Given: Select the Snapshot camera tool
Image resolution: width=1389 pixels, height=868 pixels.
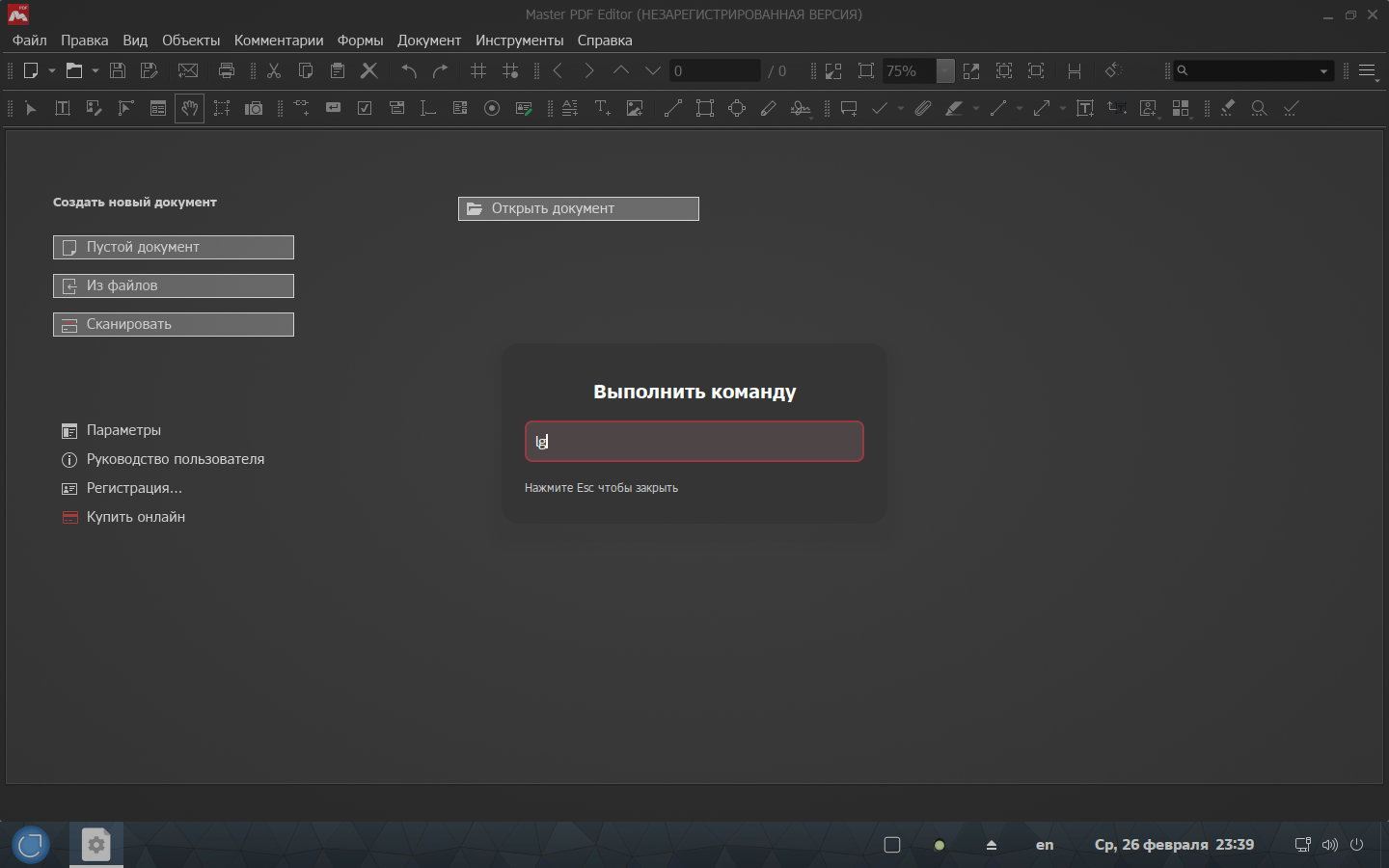Looking at the screenshot, I should [254, 109].
